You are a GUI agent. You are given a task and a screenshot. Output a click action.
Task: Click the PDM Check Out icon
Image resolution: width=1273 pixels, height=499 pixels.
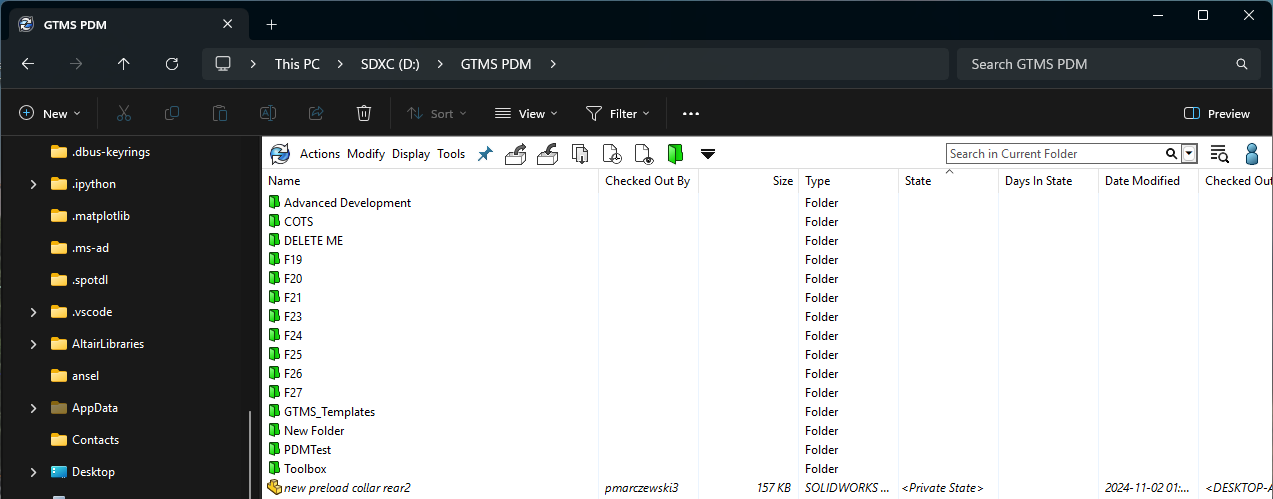pos(515,154)
